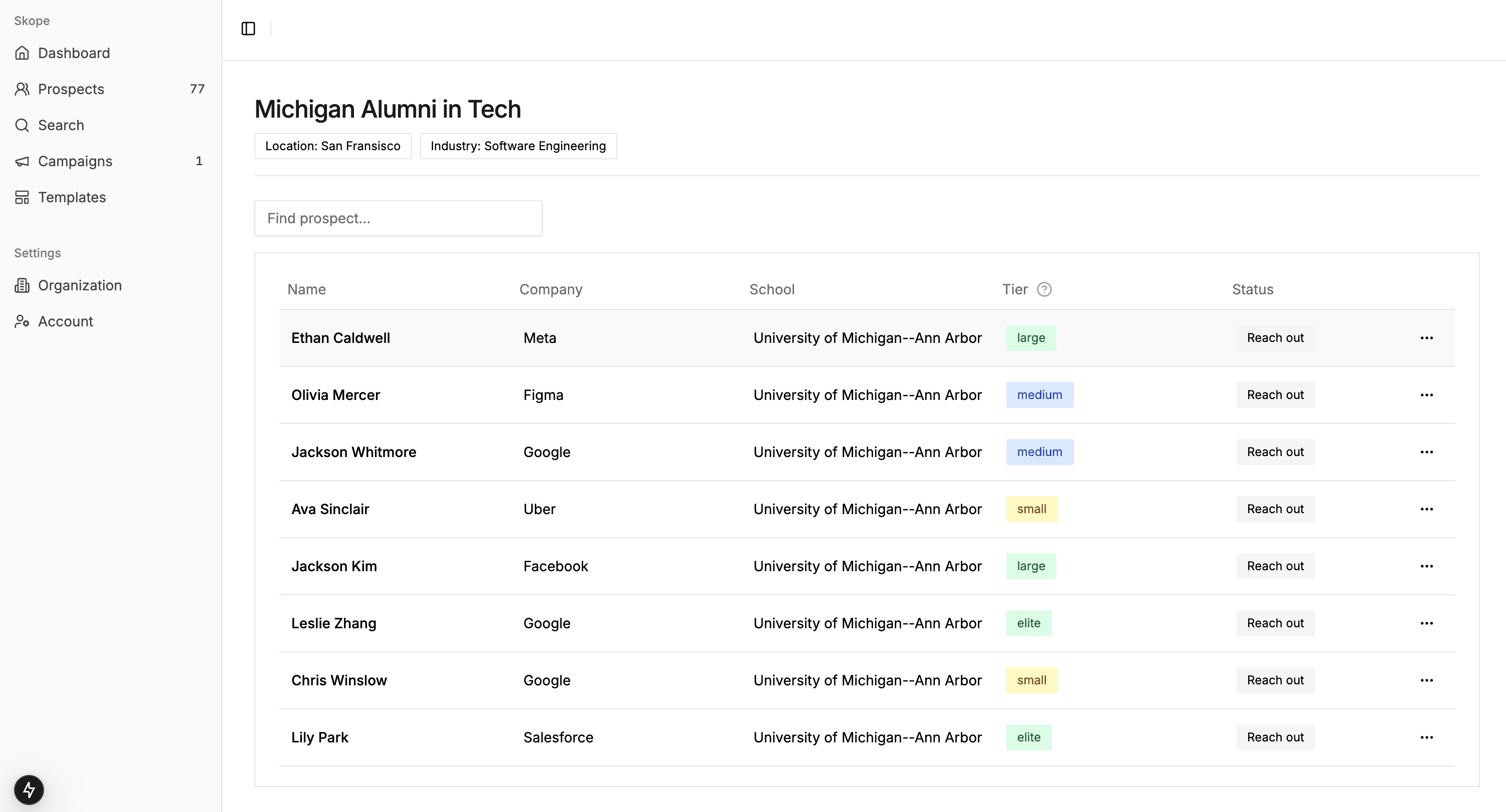Click the Tier help tooltip toggle icon
Image resolution: width=1506 pixels, height=812 pixels.
point(1045,290)
